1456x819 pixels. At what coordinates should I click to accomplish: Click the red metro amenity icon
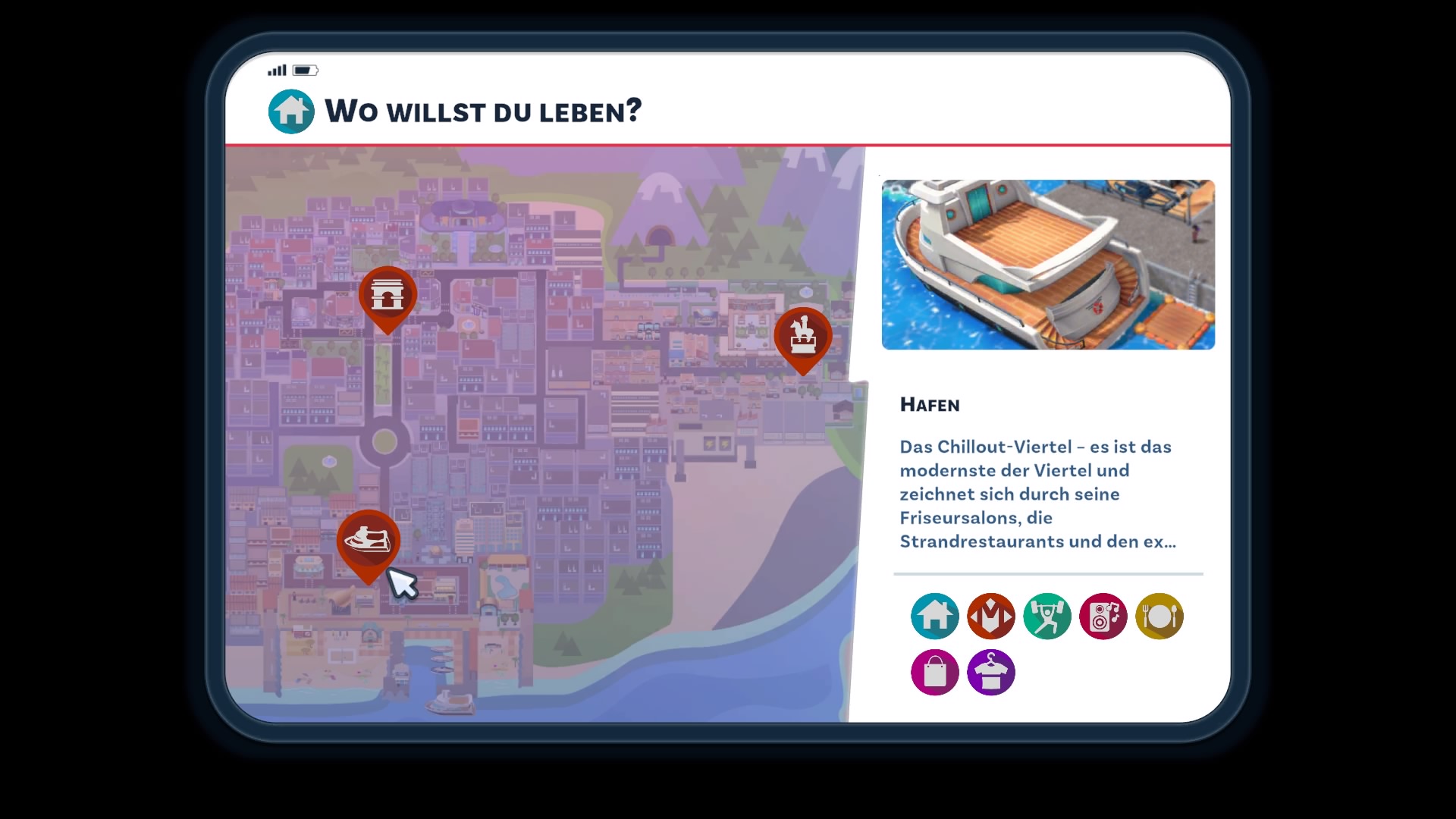[x=991, y=616]
